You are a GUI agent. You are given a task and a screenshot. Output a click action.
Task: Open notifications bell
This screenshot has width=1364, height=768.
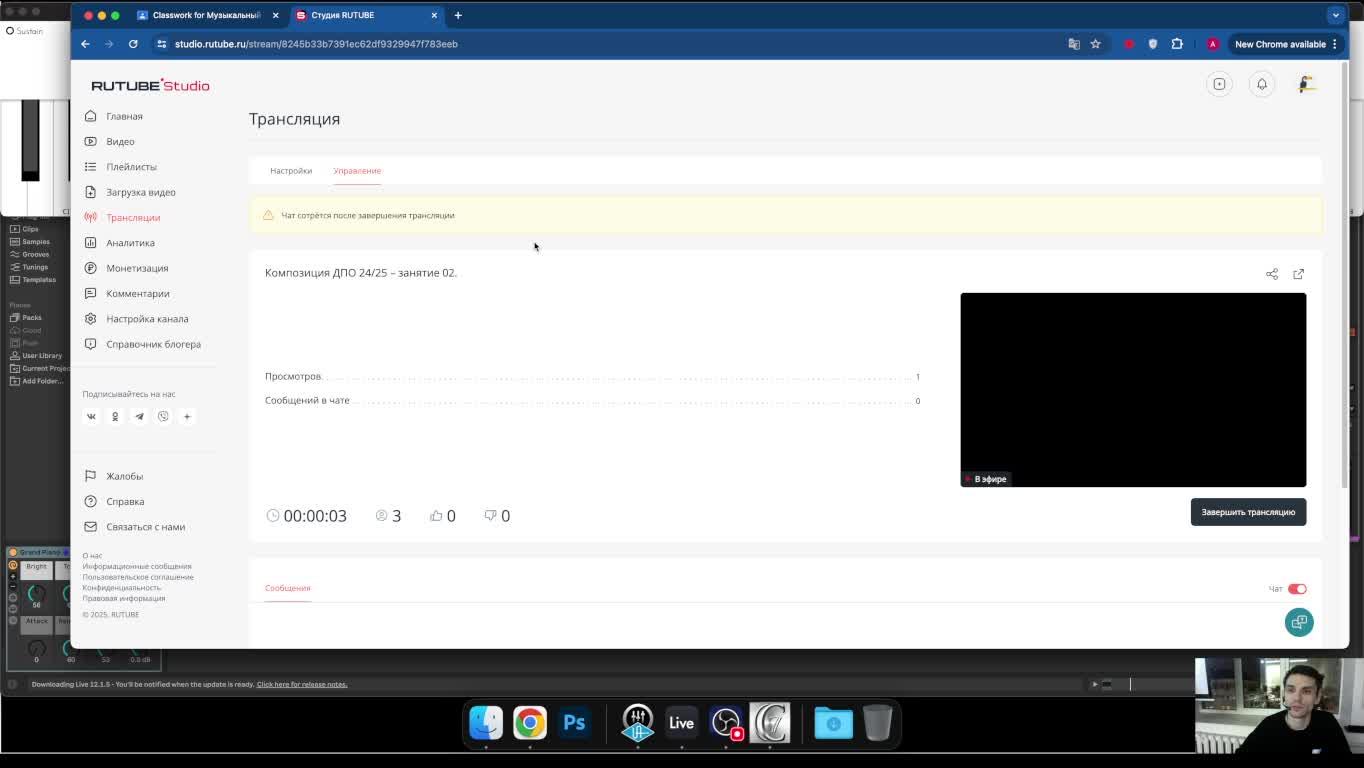1262,84
